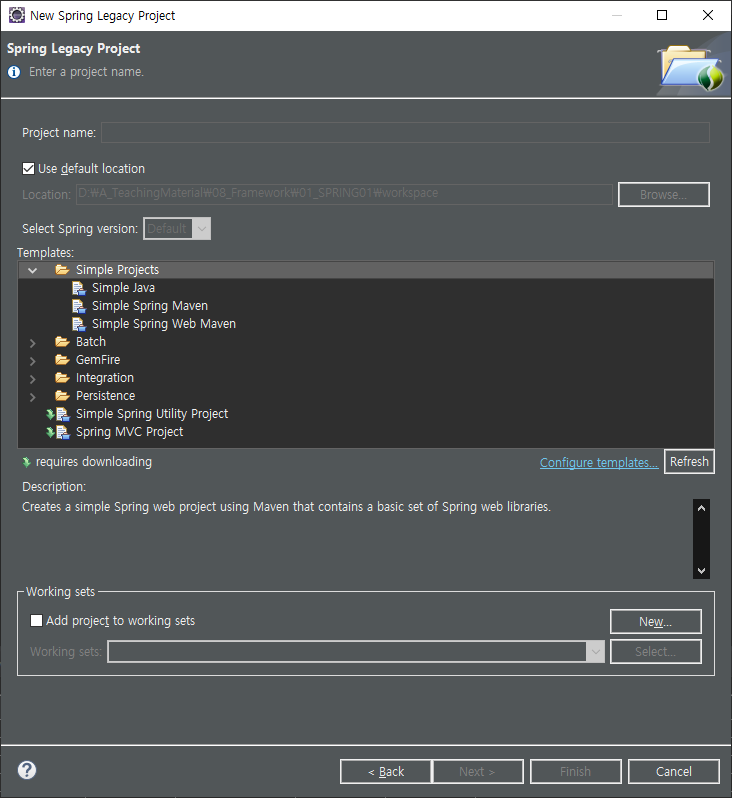Collapse the Simple Projects tree node
The width and height of the screenshot is (732, 798).
[x=33, y=270]
